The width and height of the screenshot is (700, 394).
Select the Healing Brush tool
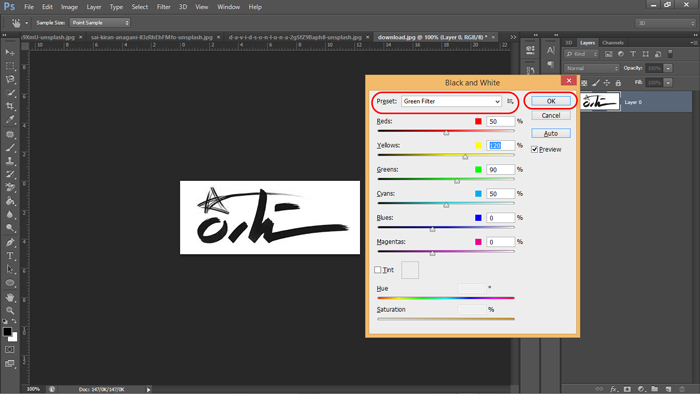click(x=10, y=134)
